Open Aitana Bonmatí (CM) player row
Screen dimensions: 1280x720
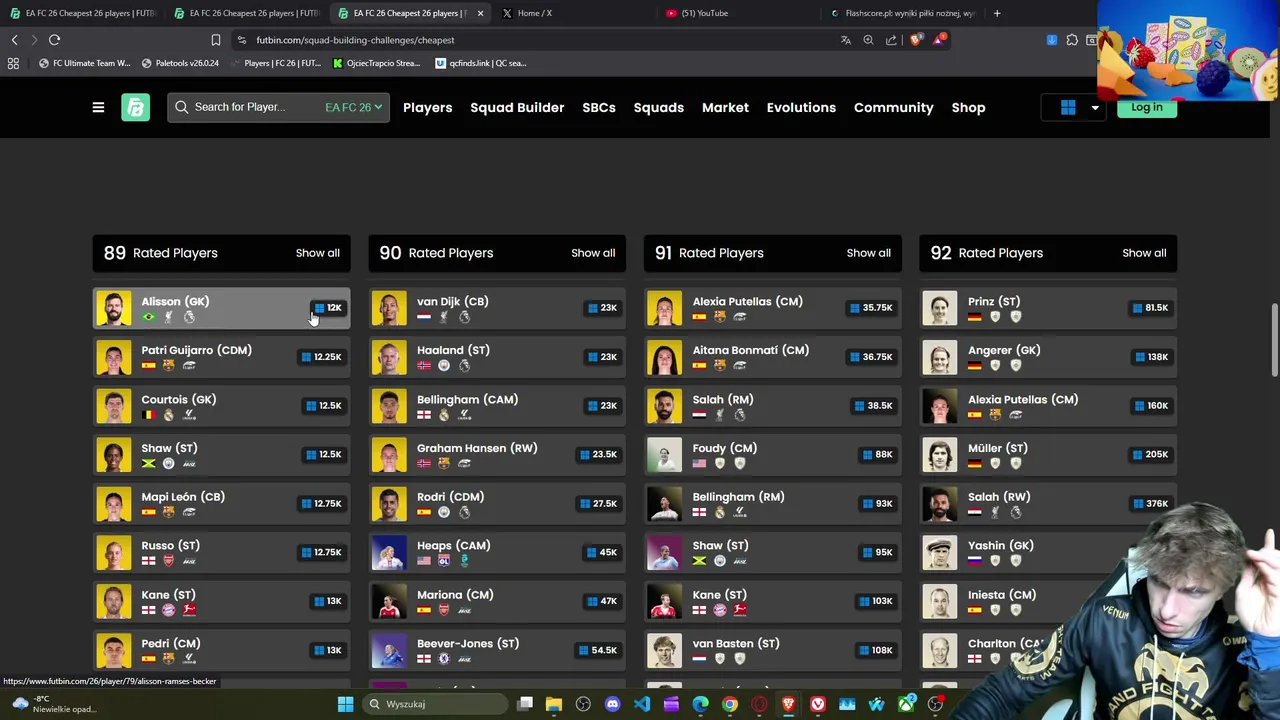(772, 357)
